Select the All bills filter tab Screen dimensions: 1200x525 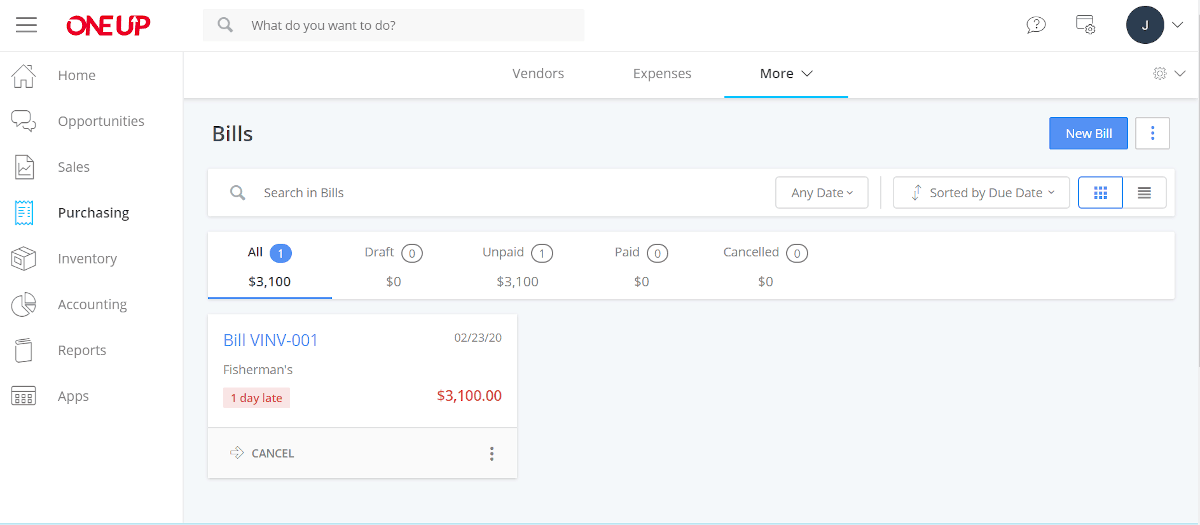coord(270,266)
